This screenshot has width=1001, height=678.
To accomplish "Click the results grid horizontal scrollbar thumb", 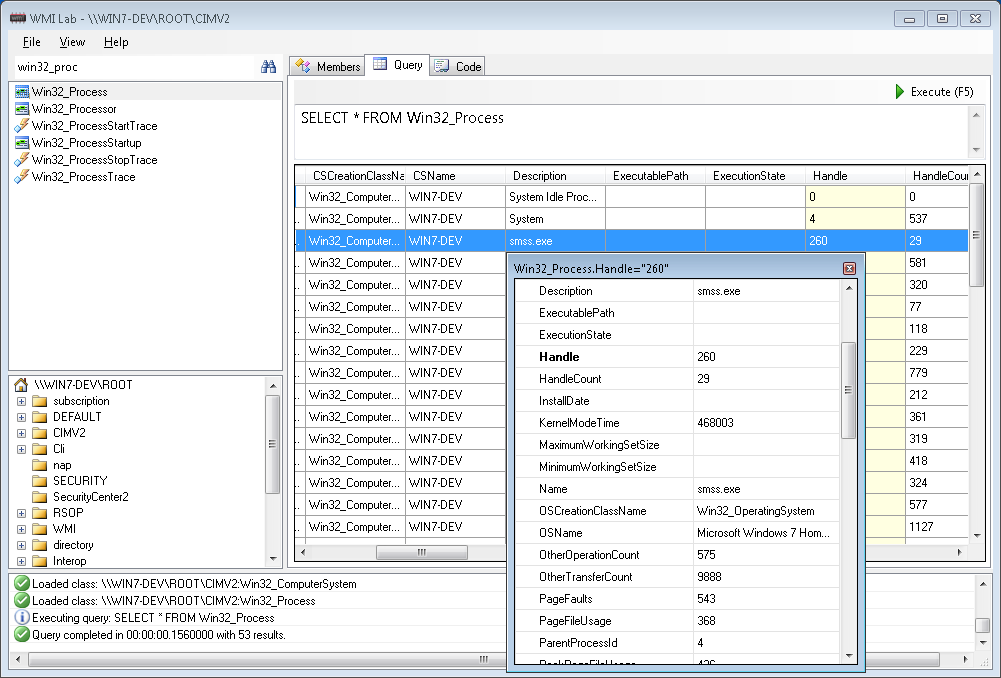I will pyautogui.click(x=422, y=552).
